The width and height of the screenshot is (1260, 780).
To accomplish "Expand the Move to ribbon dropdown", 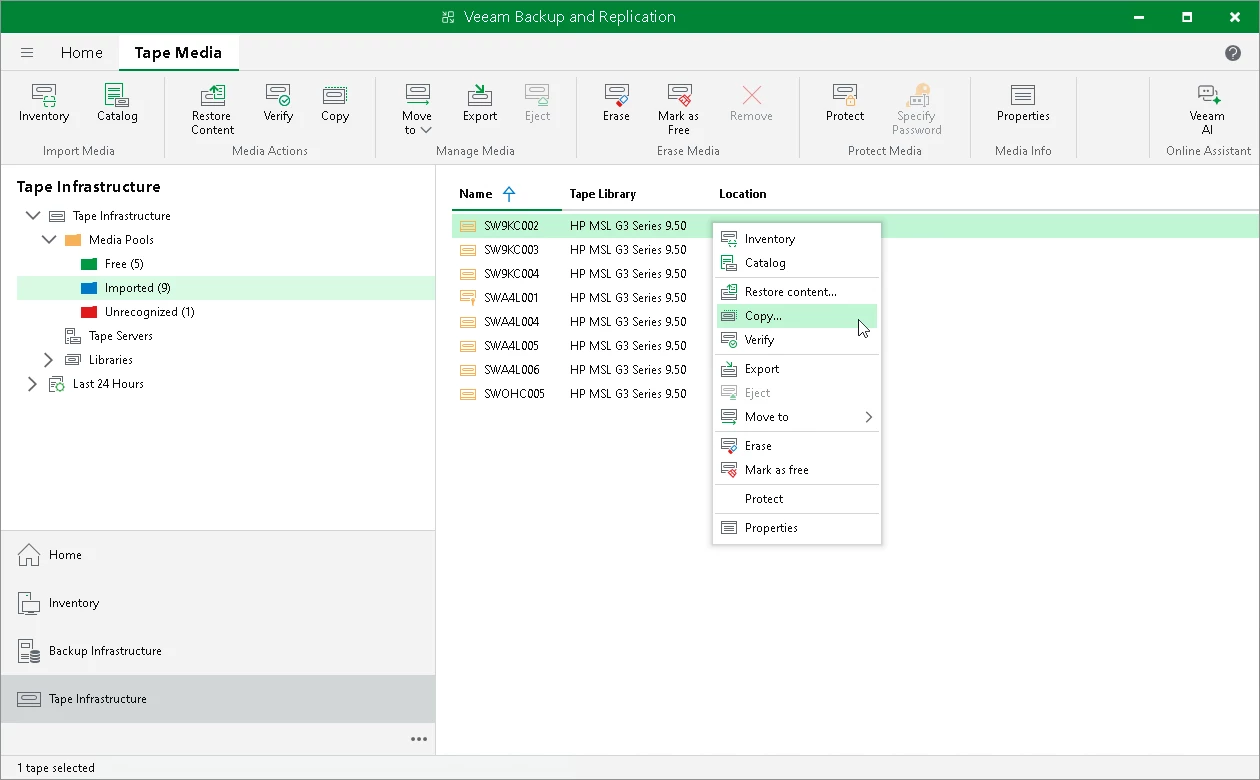I will tap(417, 110).
